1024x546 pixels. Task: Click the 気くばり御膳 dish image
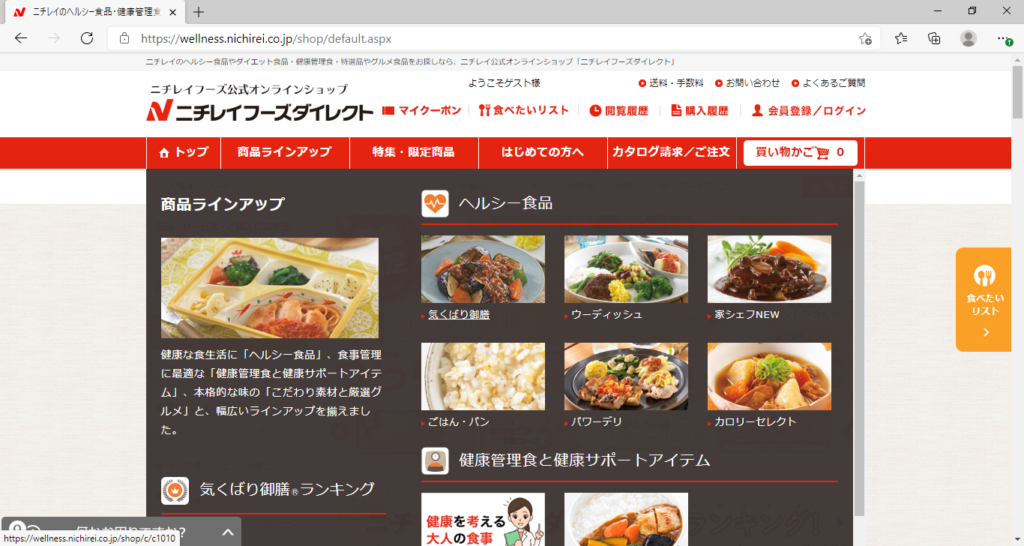(483, 269)
